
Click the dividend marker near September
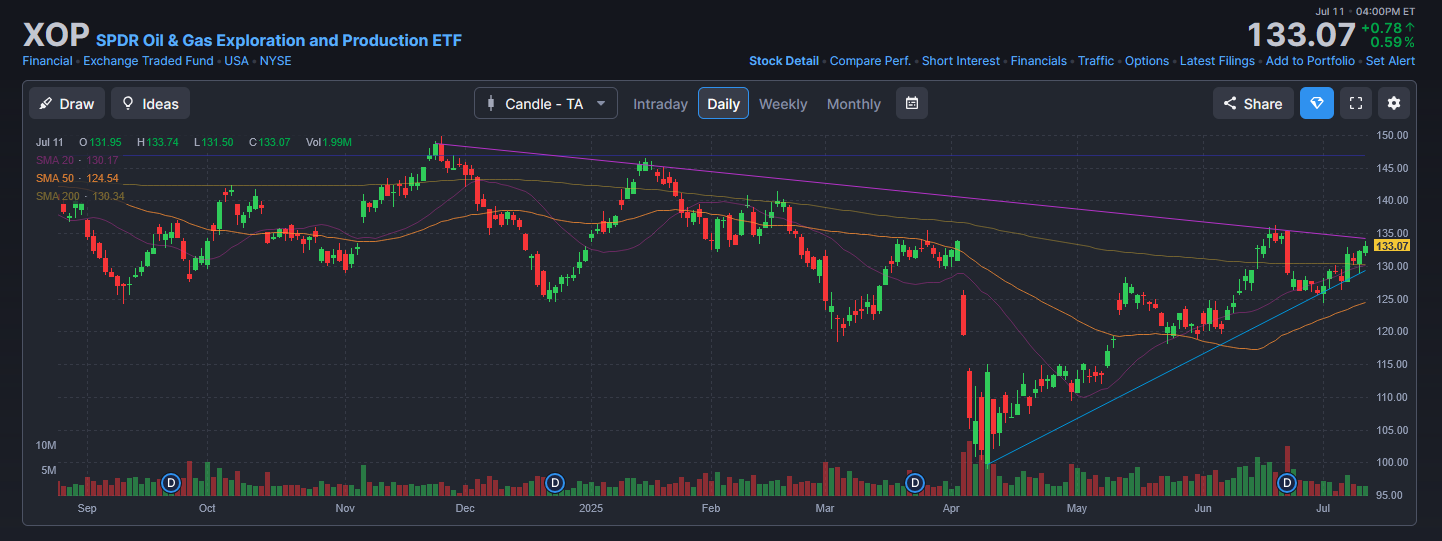point(170,483)
